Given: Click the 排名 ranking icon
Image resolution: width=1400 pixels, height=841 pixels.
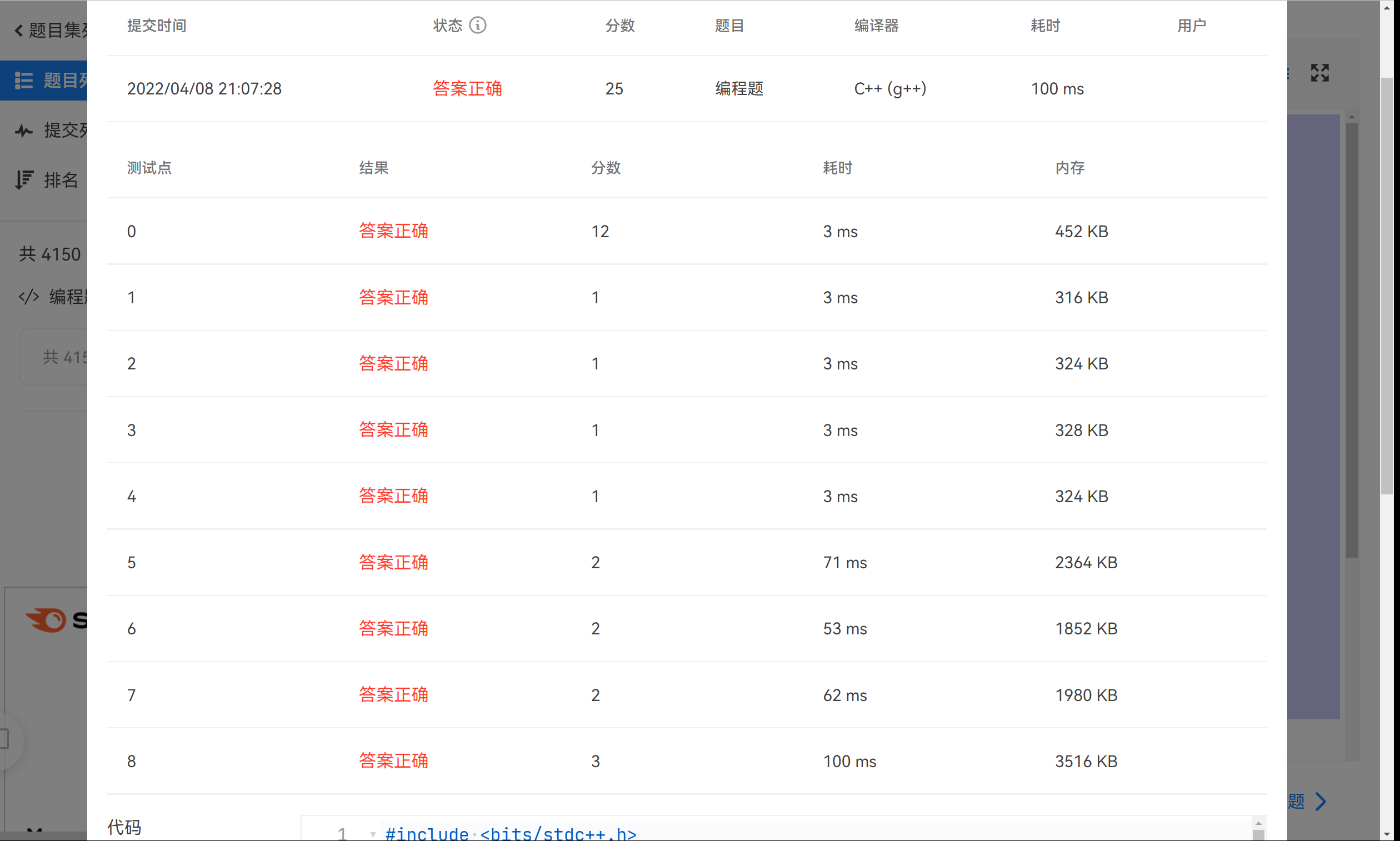Looking at the screenshot, I should 25,179.
